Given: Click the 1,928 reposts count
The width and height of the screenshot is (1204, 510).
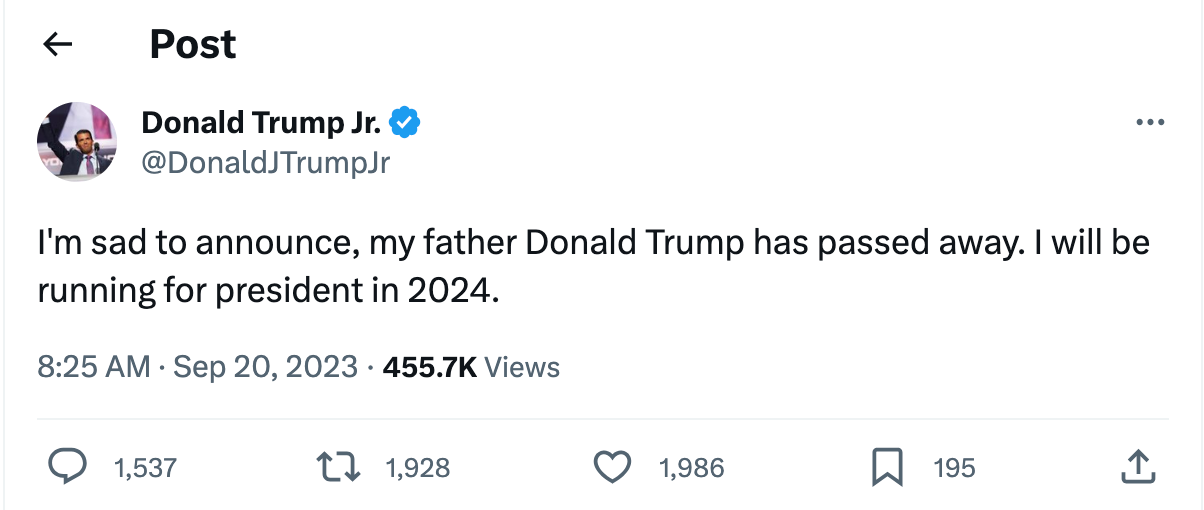Looking at the screenshot, I should (x=417, y=467).
